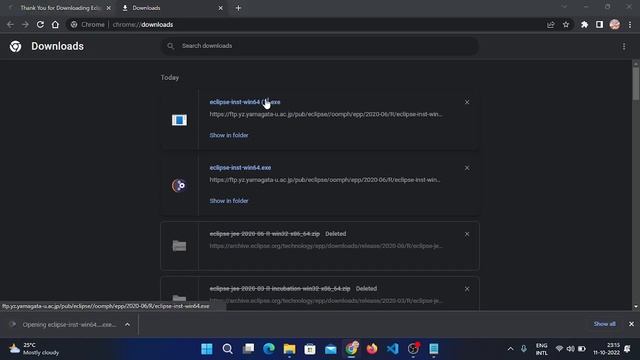Share this page icon in address bar

[551, 24]
